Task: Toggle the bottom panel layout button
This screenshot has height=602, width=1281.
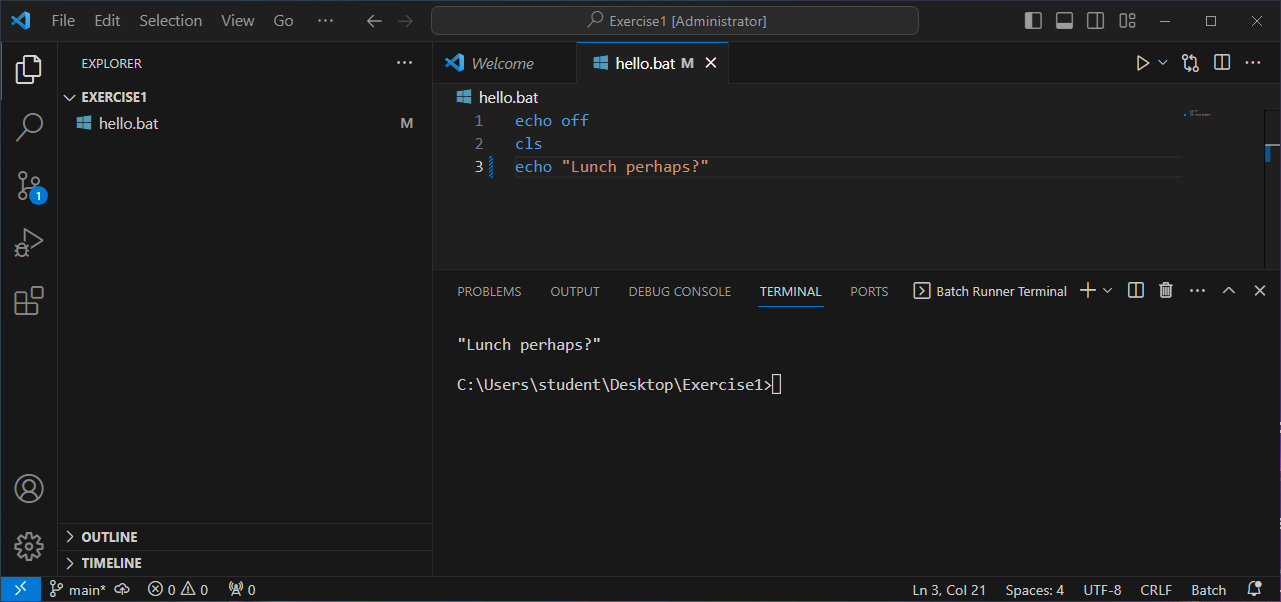Action: [1064, 21]
